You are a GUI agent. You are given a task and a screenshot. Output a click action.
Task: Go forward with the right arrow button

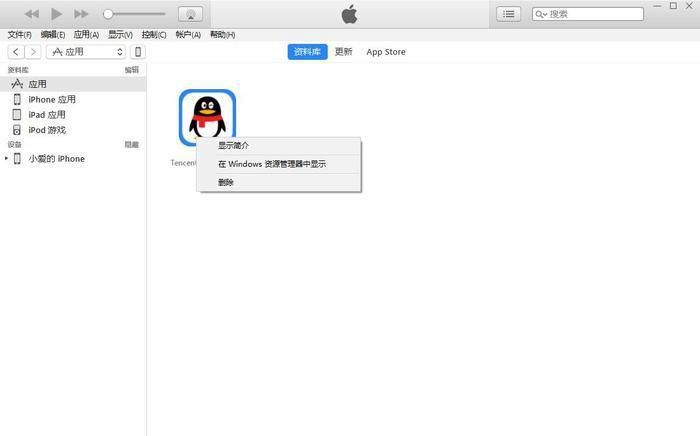(33, 52)
